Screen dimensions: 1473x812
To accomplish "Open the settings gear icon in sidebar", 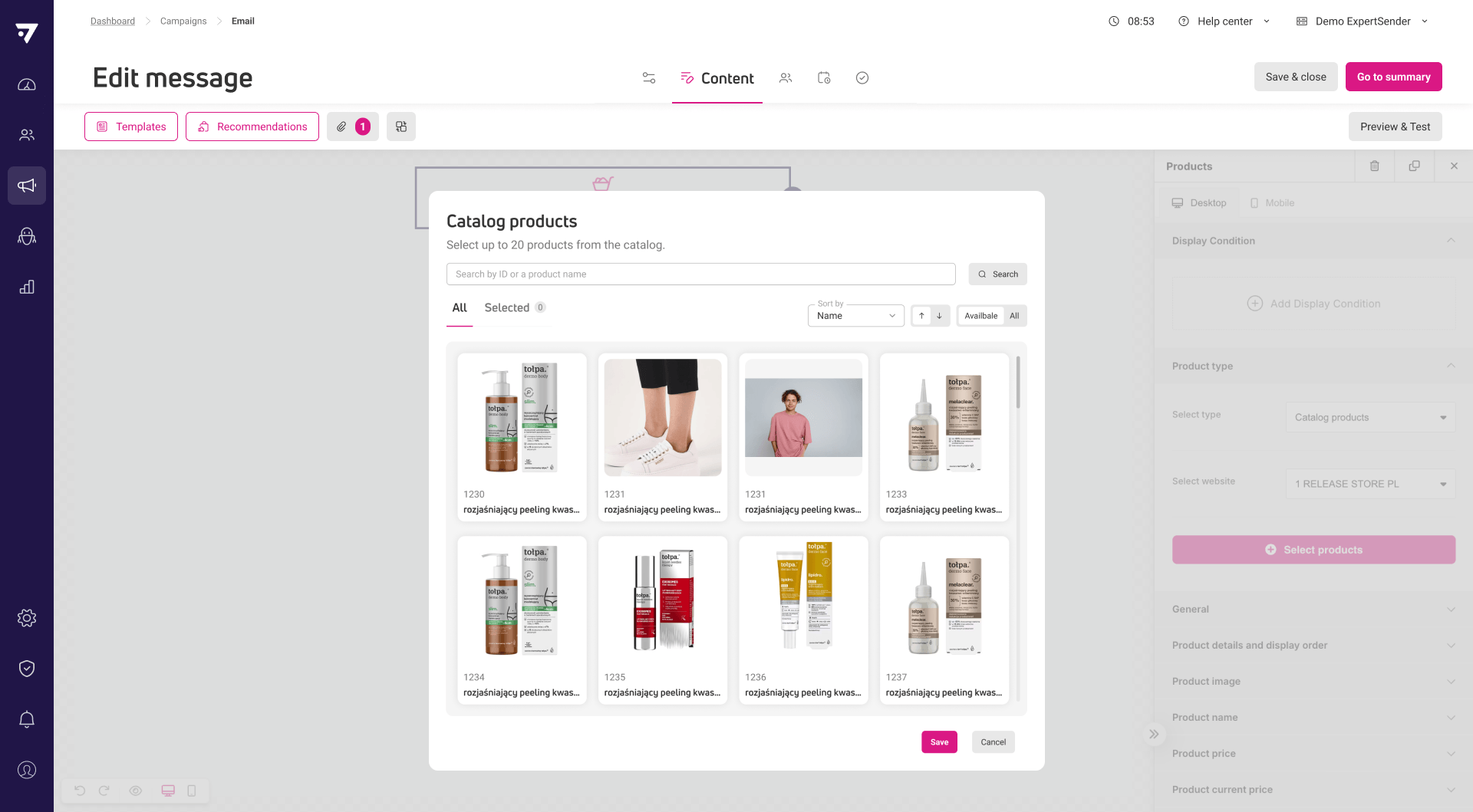I will (x=27, y=618).
